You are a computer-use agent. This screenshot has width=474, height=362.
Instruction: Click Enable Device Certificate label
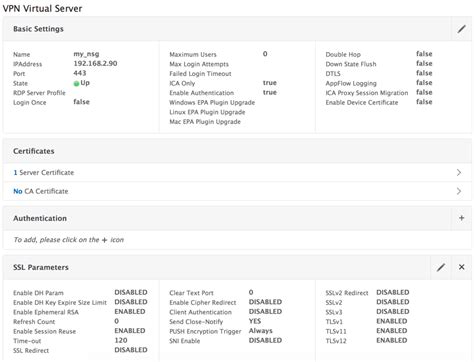coord(362,102)
